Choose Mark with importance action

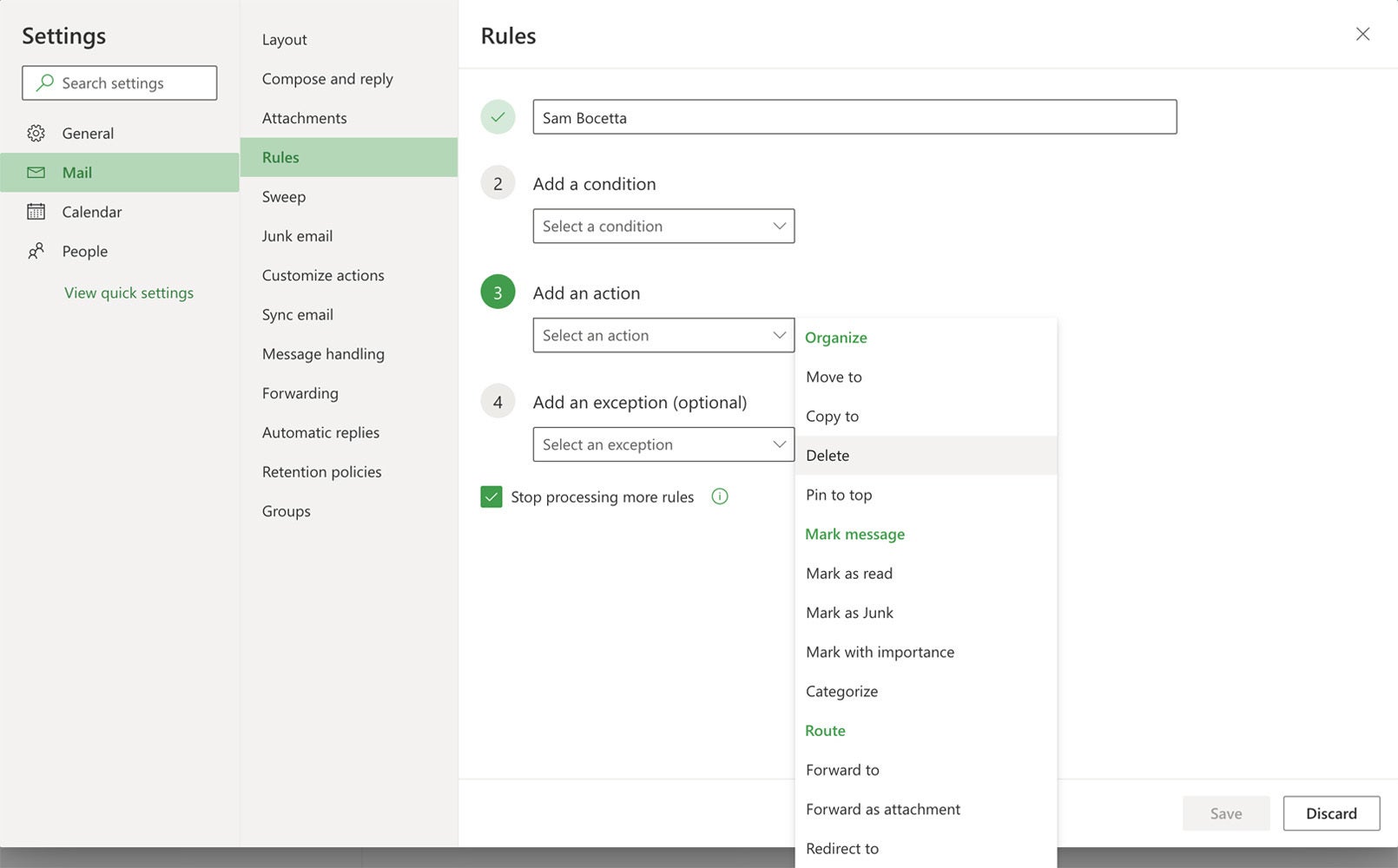[926, 652]
